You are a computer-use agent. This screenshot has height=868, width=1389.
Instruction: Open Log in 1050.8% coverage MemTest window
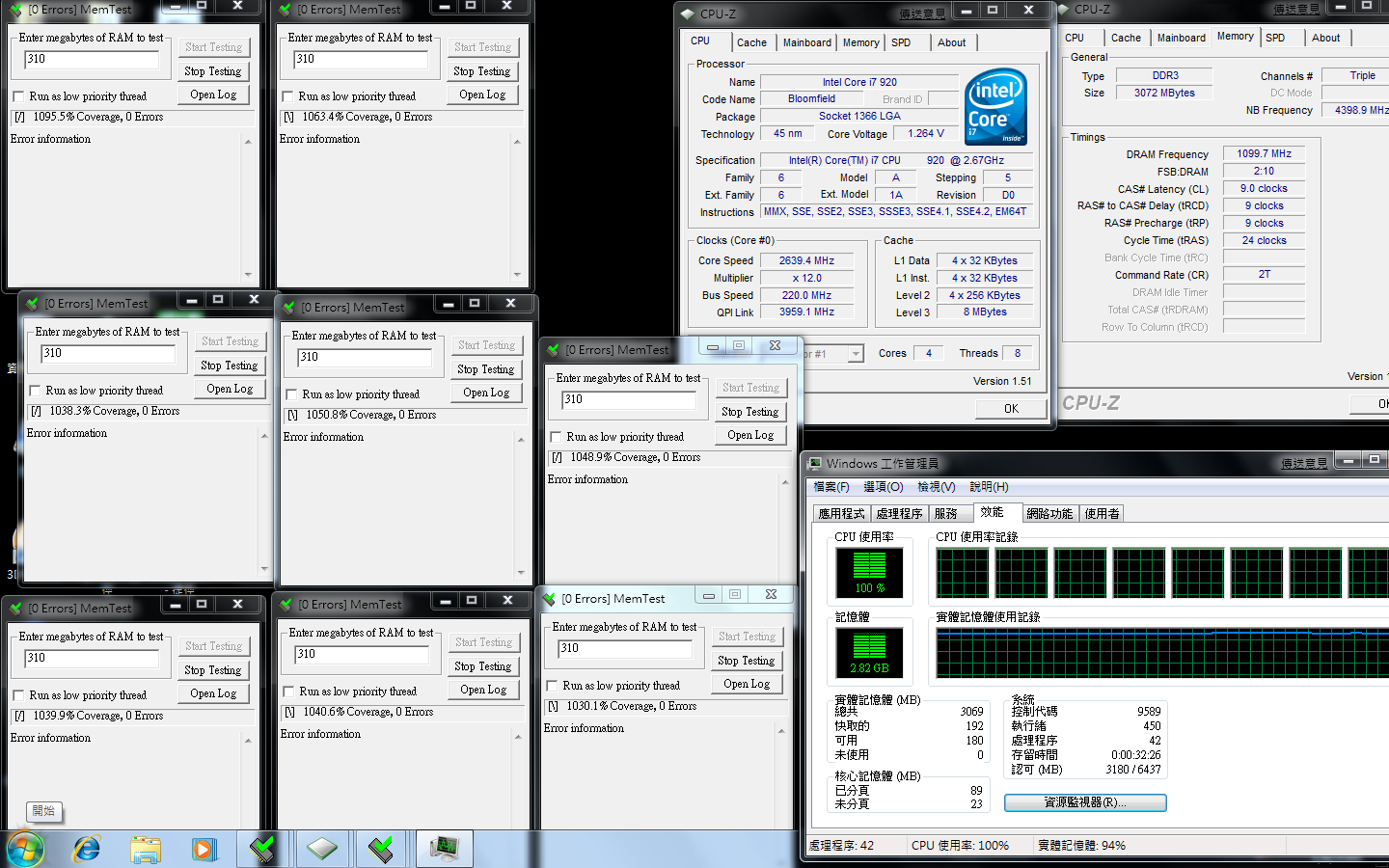(486, 393)
